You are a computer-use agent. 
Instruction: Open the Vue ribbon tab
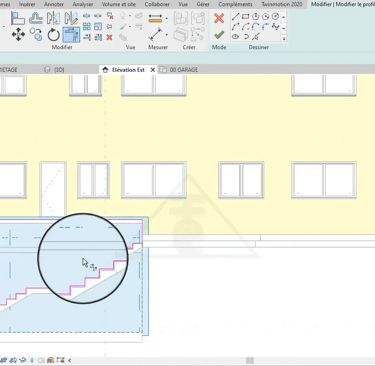pos(183,4)
